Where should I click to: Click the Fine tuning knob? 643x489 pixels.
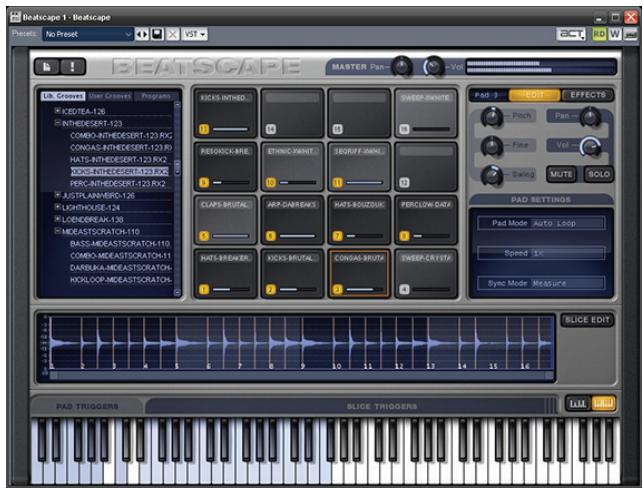click(x=491, y=146)
